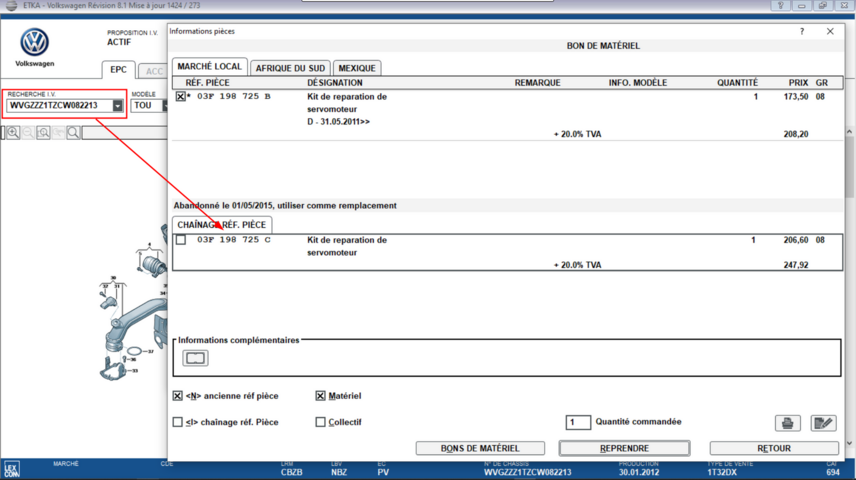Click the Reprendre button
This screenshot has width=856, height=480.
625,448
